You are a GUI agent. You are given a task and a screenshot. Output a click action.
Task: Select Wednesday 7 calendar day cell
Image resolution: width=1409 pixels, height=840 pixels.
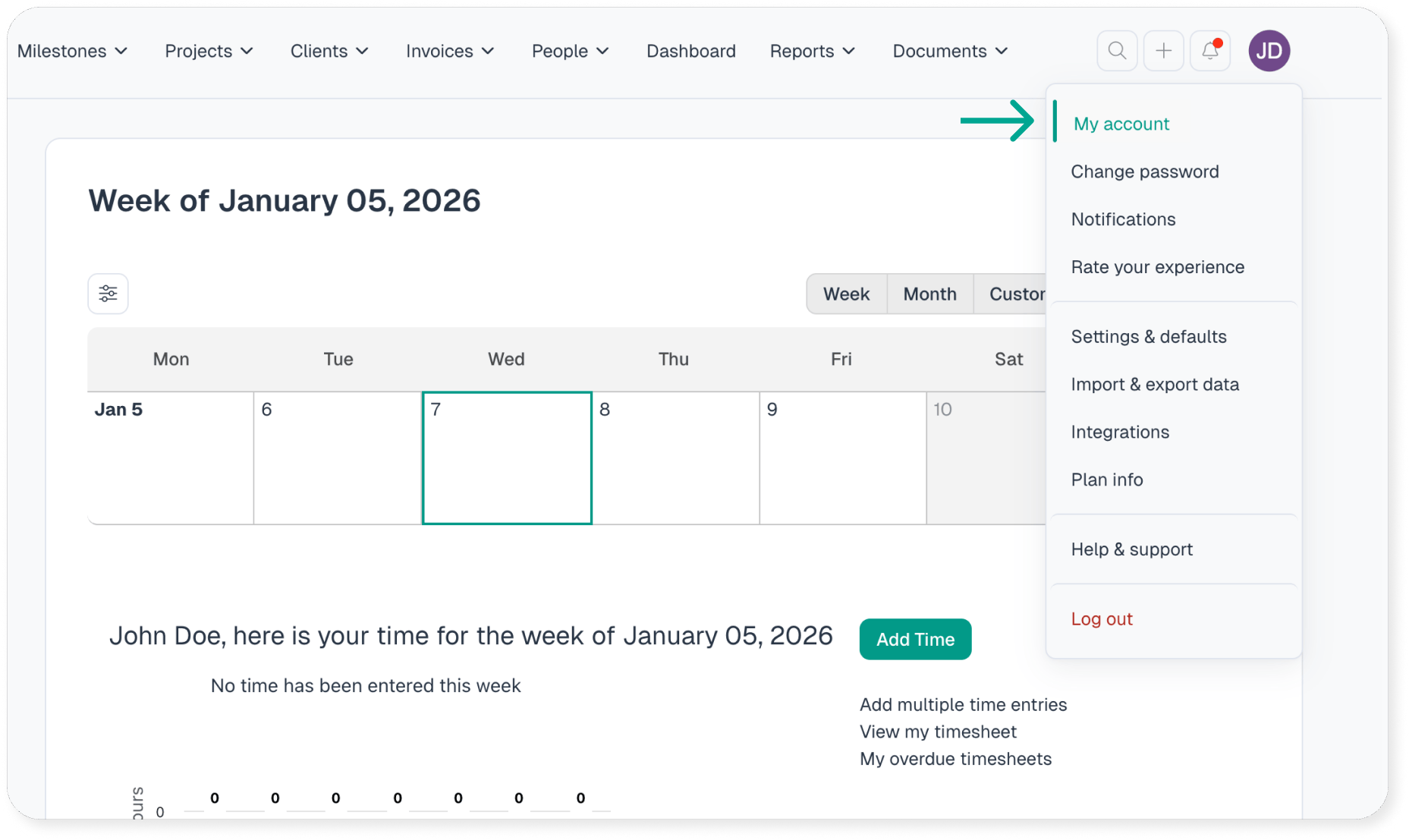point(506,458)
